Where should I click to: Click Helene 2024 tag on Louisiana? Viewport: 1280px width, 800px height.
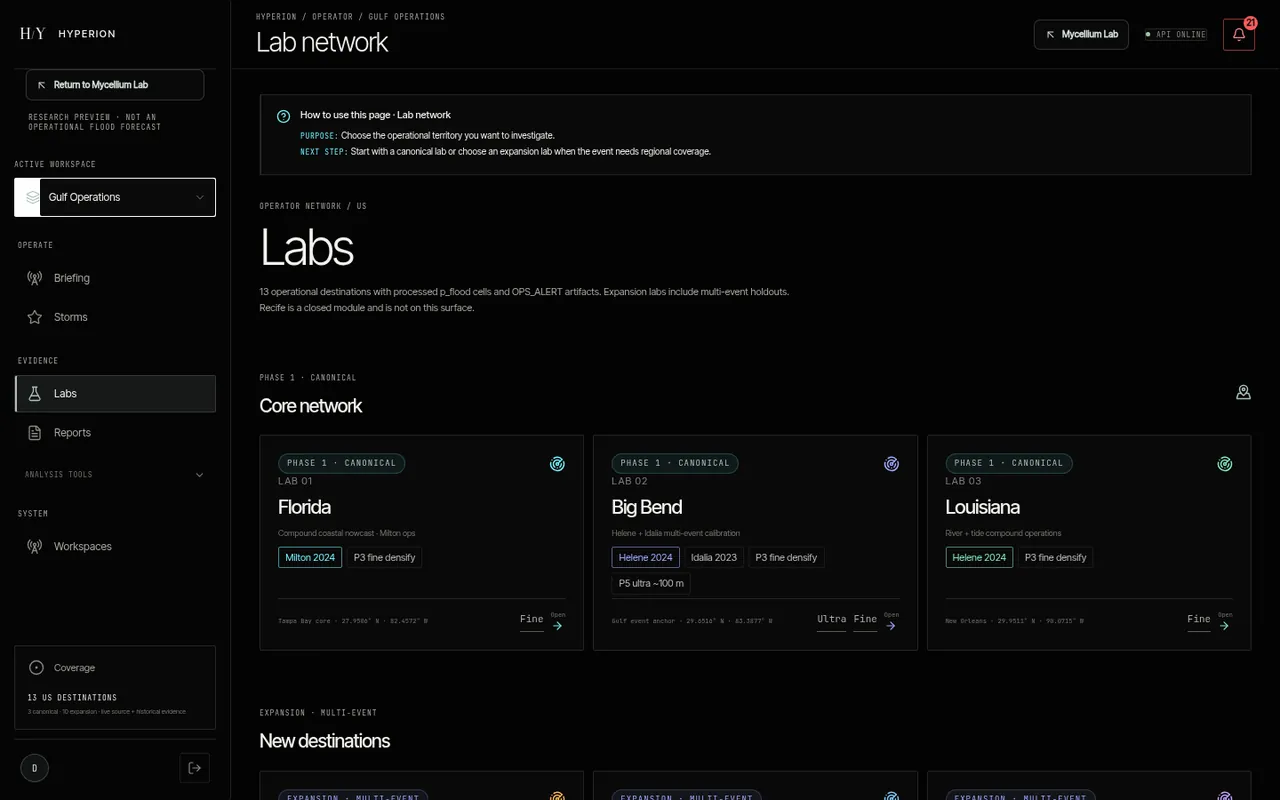[979, 558]
